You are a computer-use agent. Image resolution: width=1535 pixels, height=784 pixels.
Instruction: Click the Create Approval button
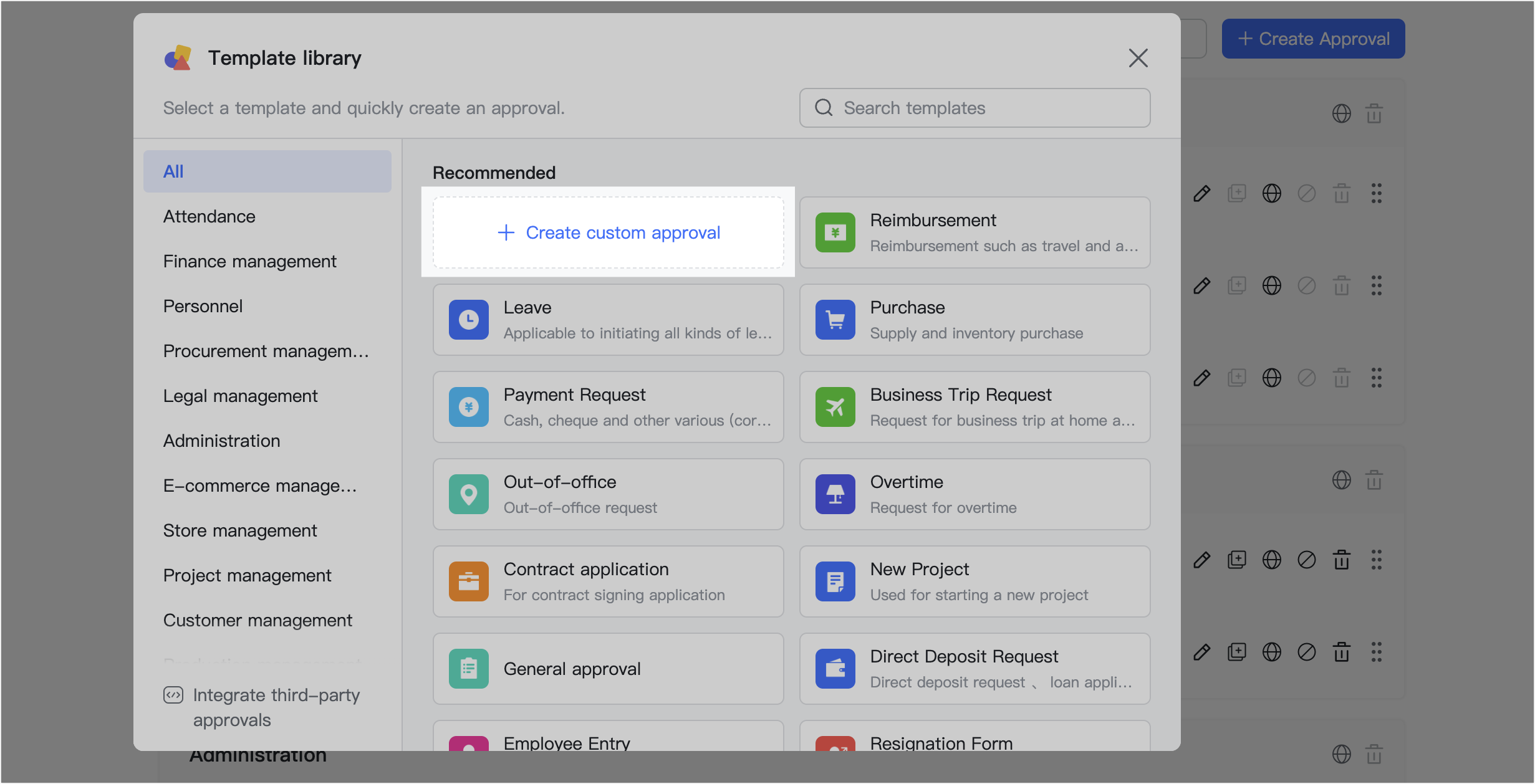click(x=1312, y=38)
